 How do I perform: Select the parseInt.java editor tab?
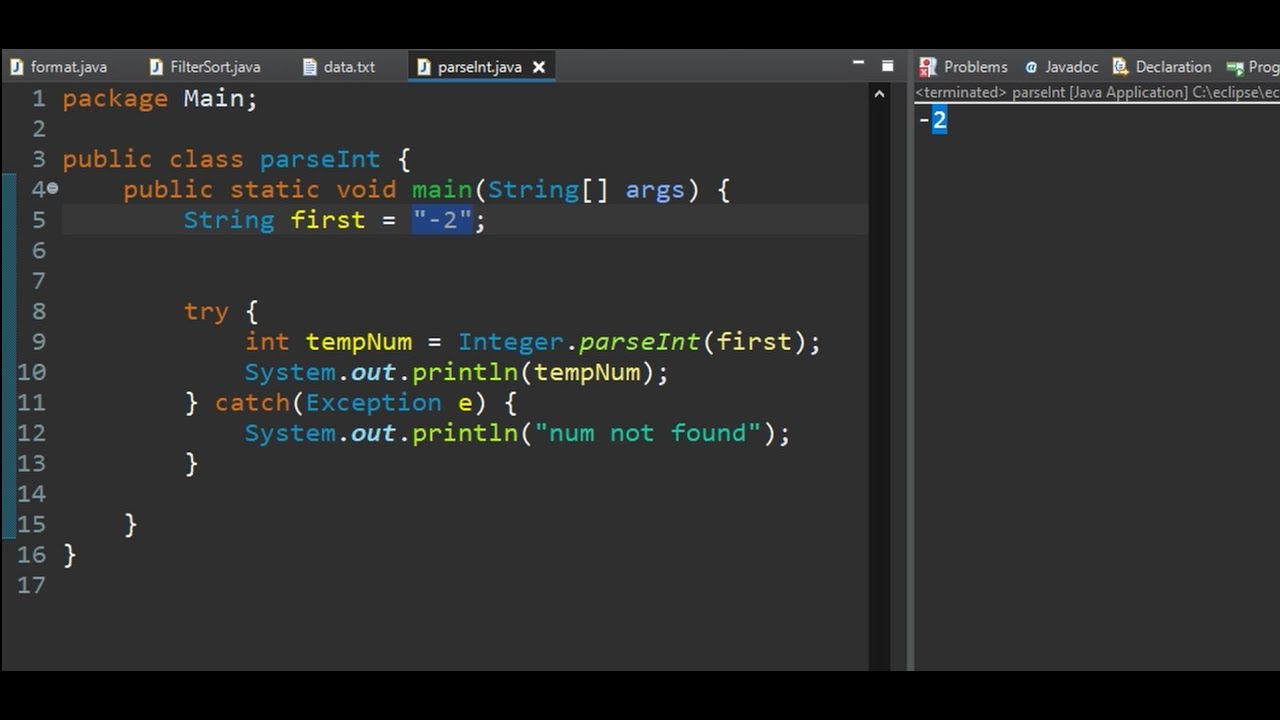[x=480, y=67]
